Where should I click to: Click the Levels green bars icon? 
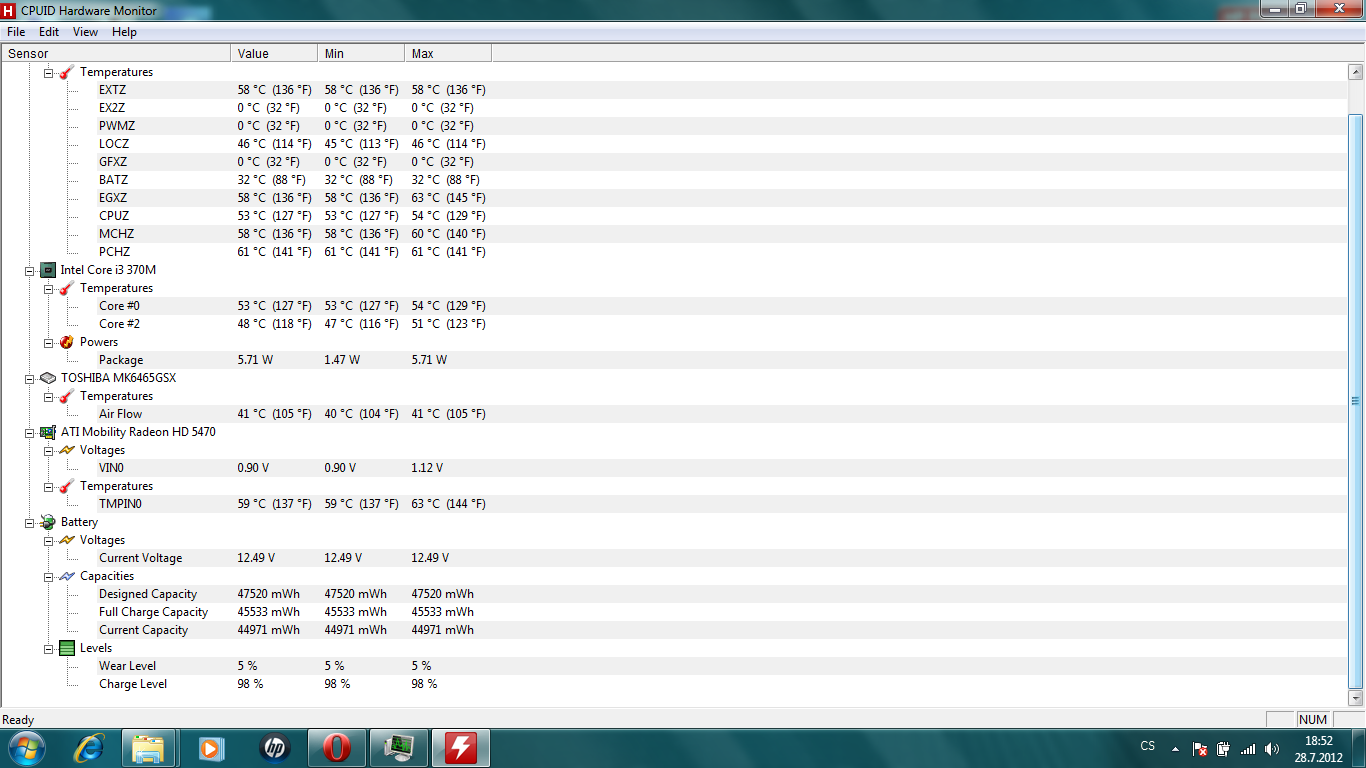point(67,648)
